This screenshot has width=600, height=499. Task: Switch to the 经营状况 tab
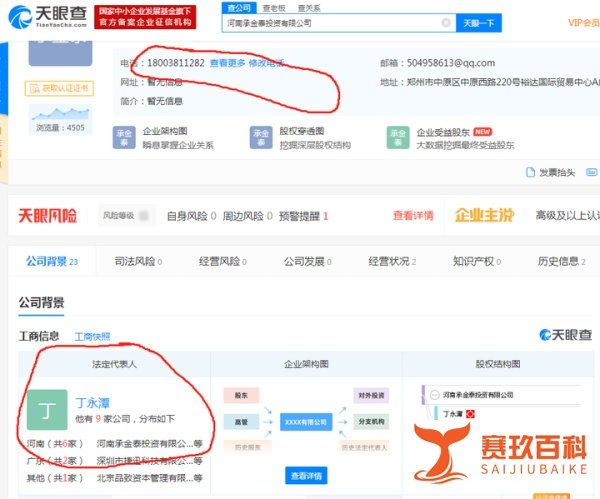coord(392,261)
